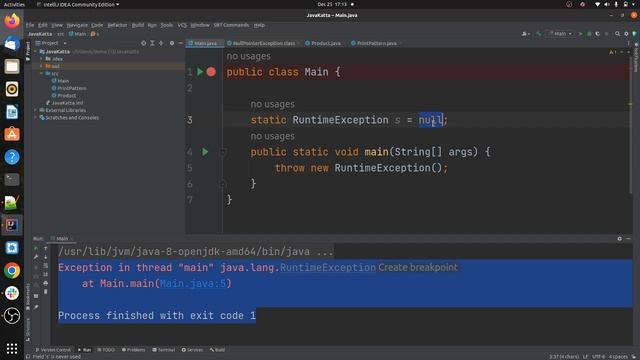640x360 pixels.
Task: Click the clear all trash icon in Run panel
Action: (45, 291)
